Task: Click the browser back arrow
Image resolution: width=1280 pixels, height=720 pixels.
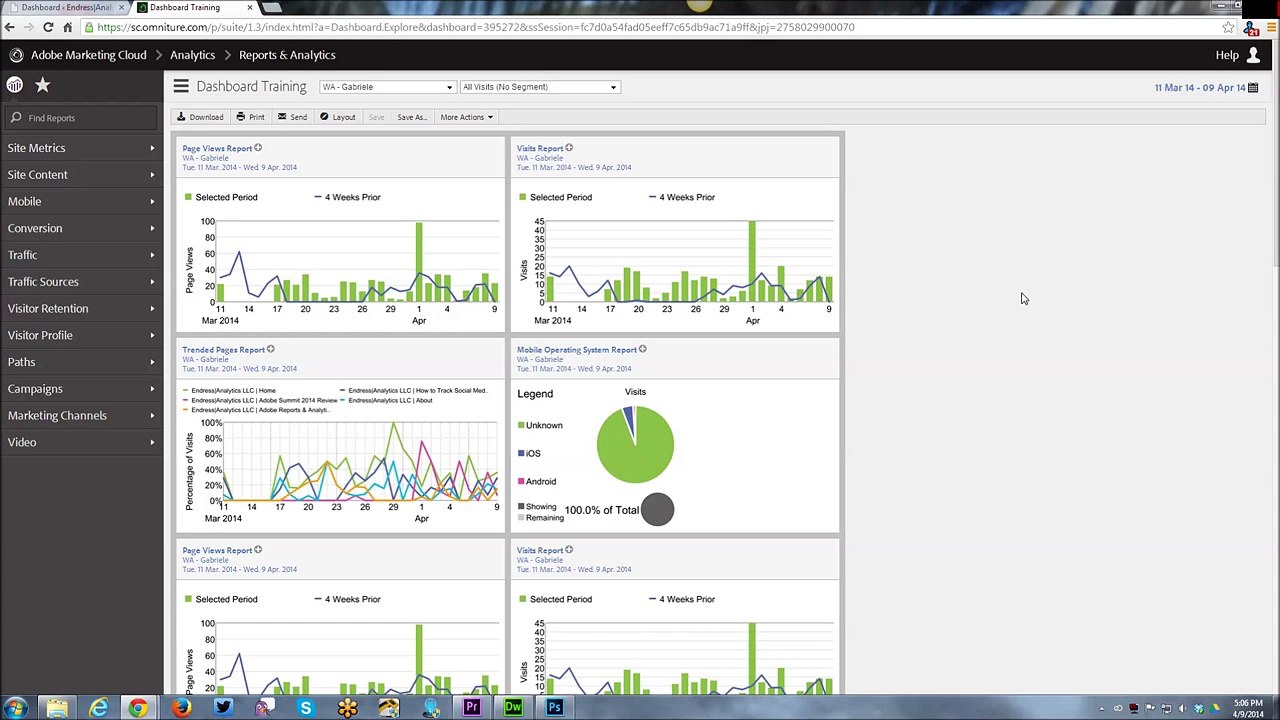Action: [10, 27]
